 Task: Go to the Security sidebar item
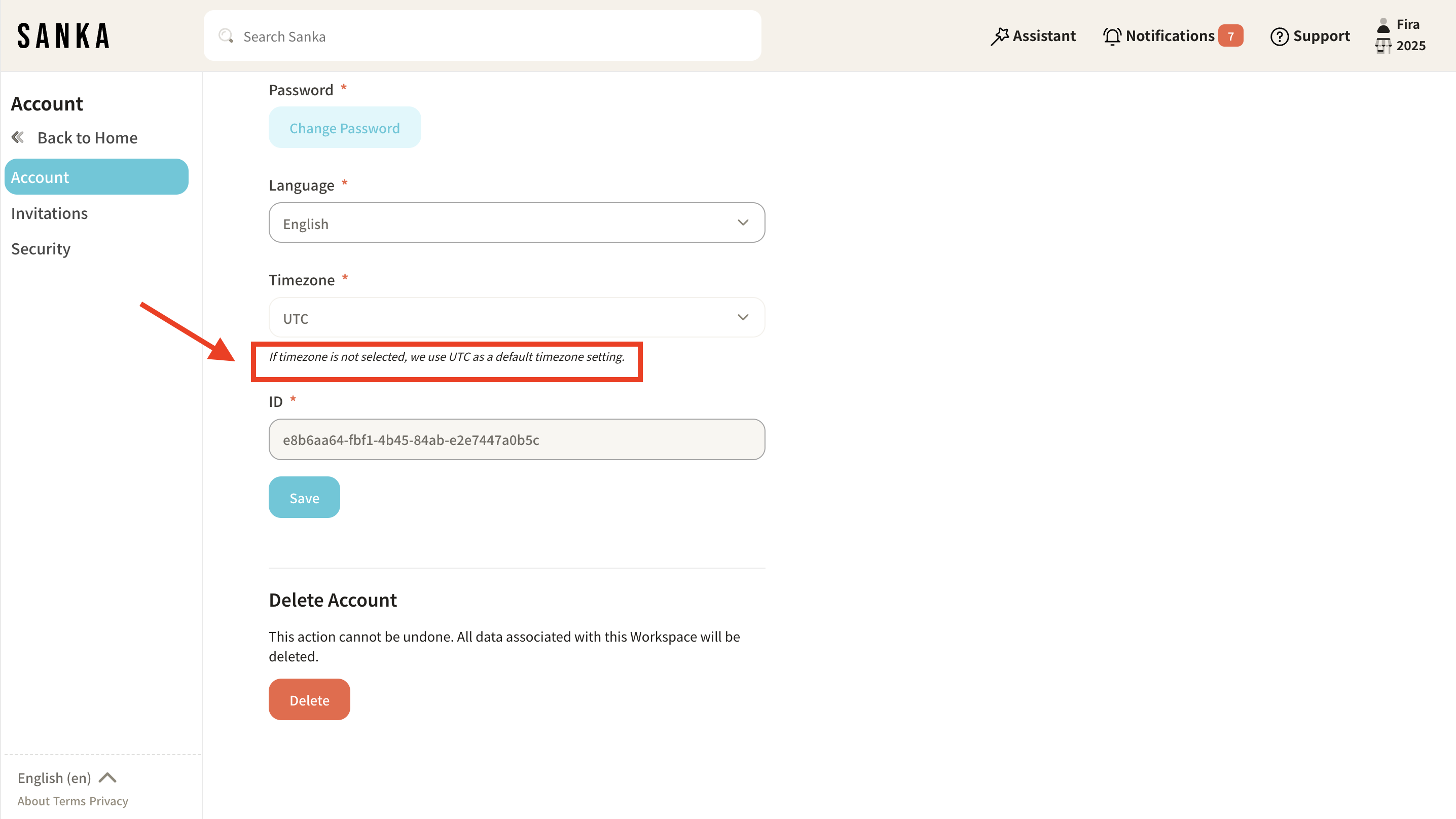click(41, 249)
